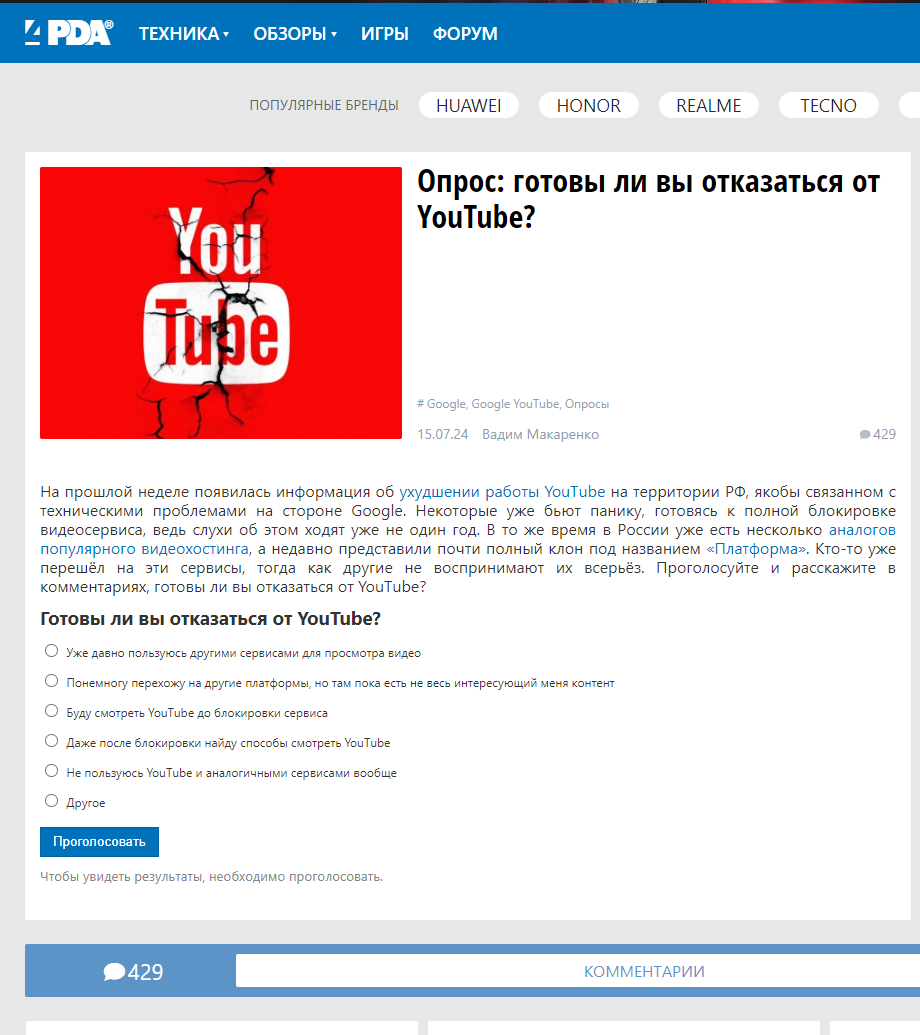Select 'Не пользуюсь YouTube' option
Image resolution: width=920 pixels, height=1035 pixels.
pyautogui.click(x=51, y=771)
